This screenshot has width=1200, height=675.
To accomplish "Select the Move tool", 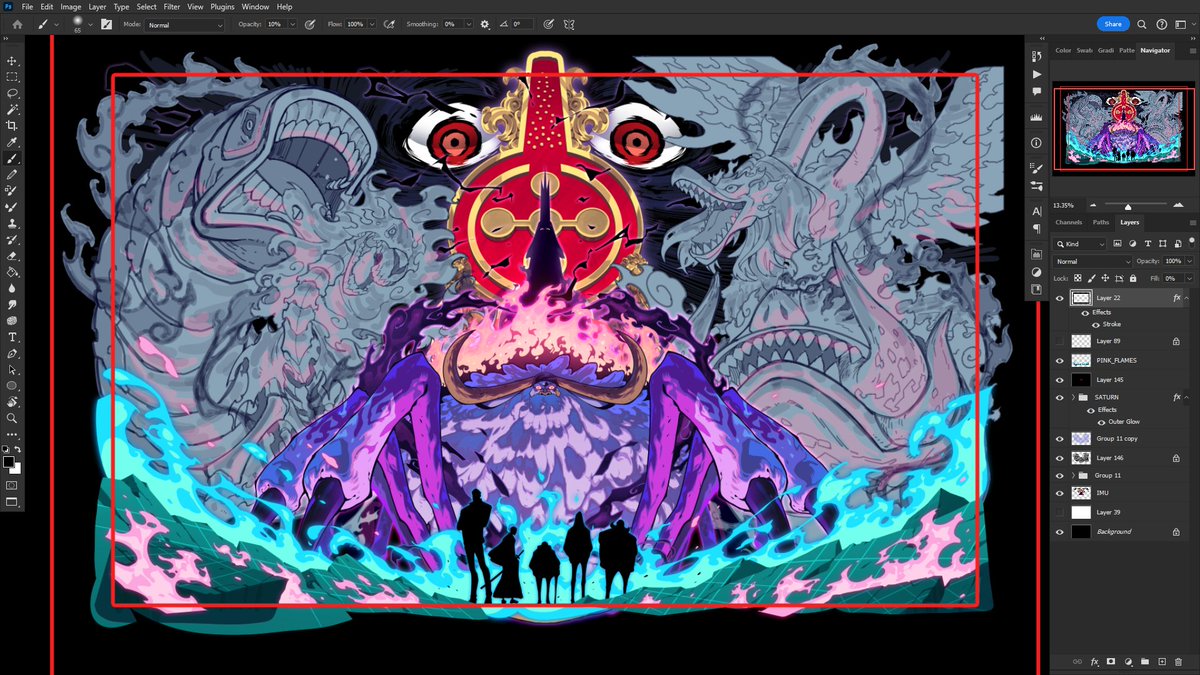I will pyautogui.click(x=12, y=61).
